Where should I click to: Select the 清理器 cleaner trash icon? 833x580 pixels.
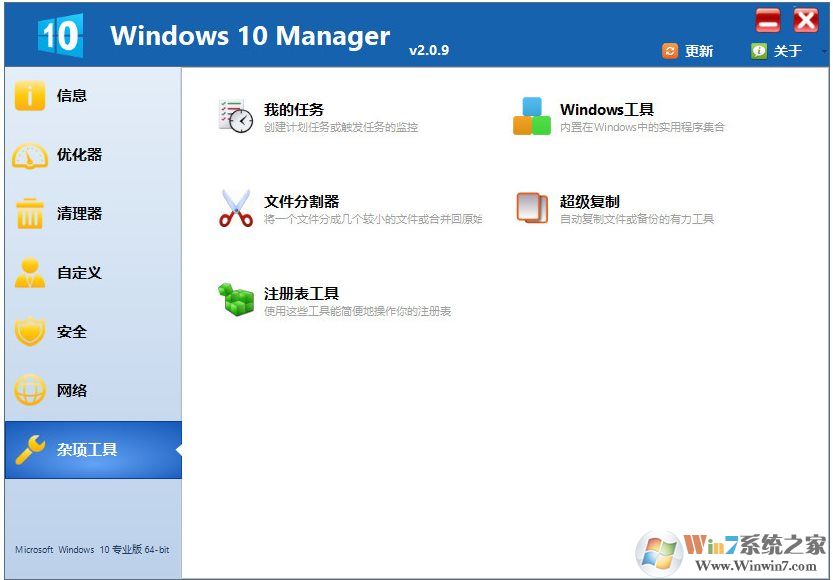(x=30, y=214)
